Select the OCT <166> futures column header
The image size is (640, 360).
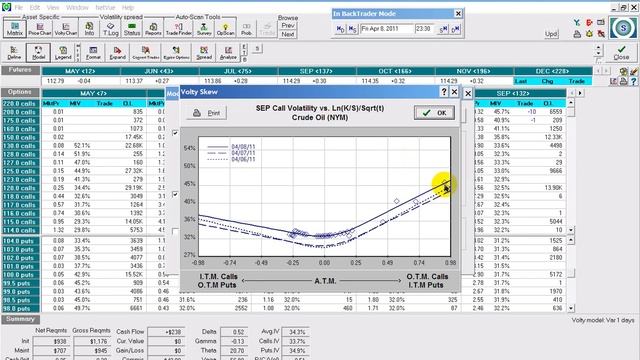(395, 71)
